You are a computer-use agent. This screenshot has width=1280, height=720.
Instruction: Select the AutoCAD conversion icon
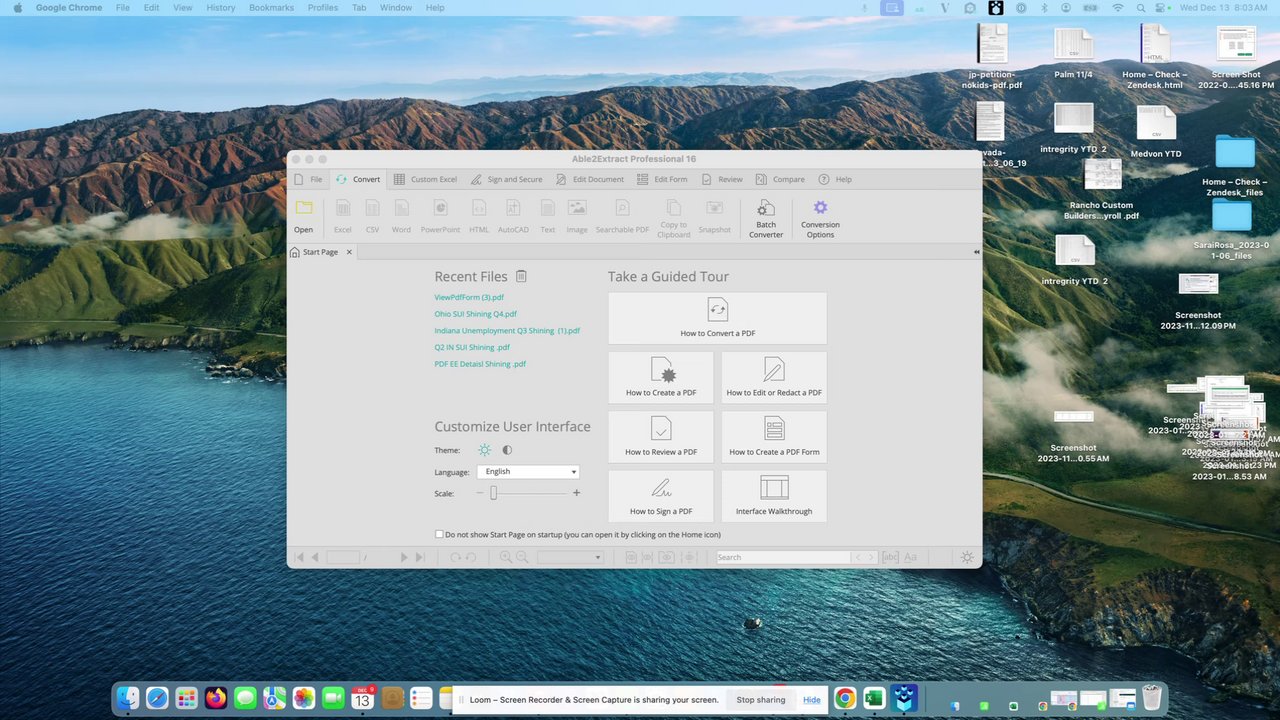pos(513,216)
